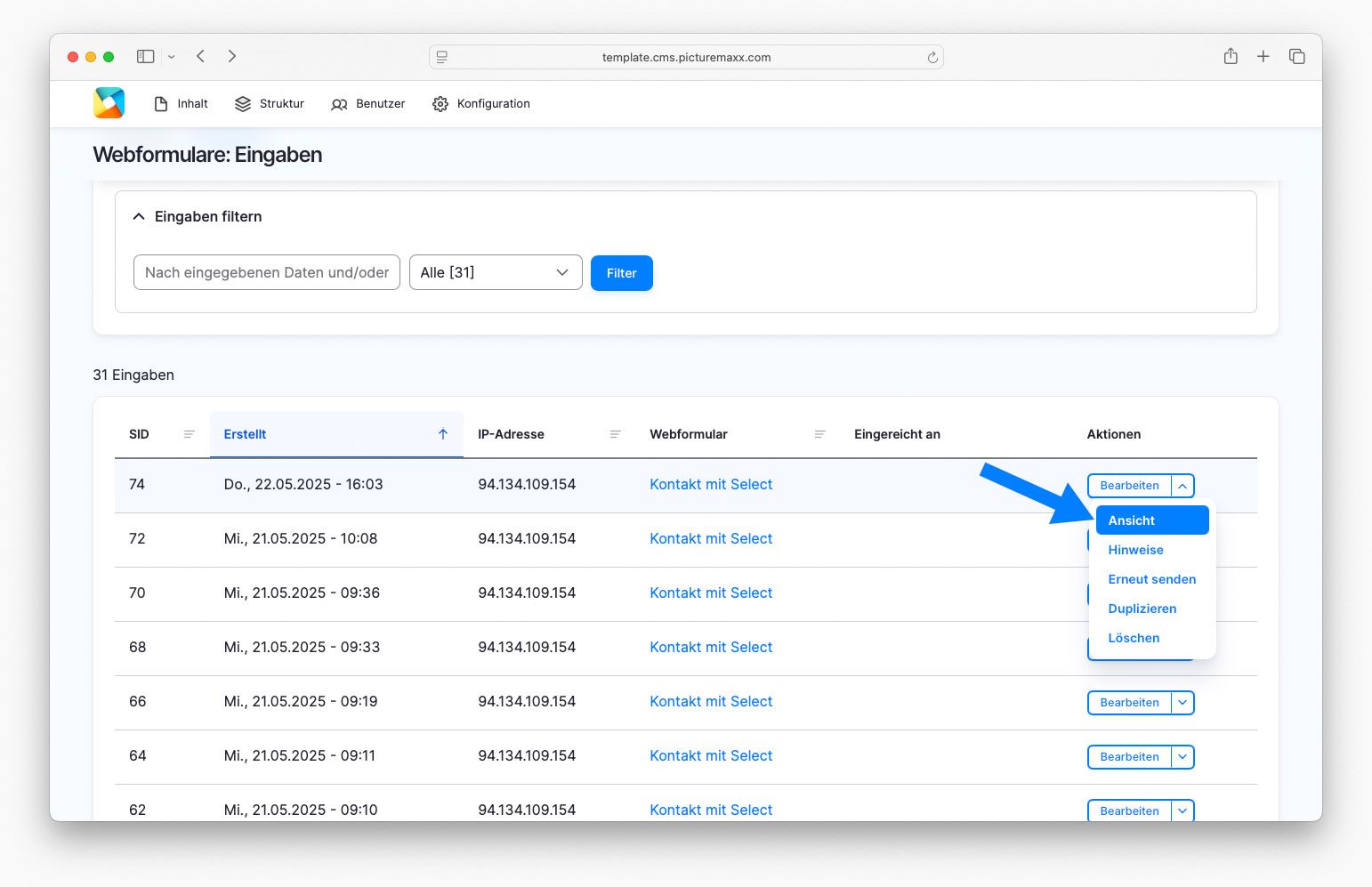Go back with the browser back arrow
The width and height of the screenshot is (1372, 887).
coord(201,56)
